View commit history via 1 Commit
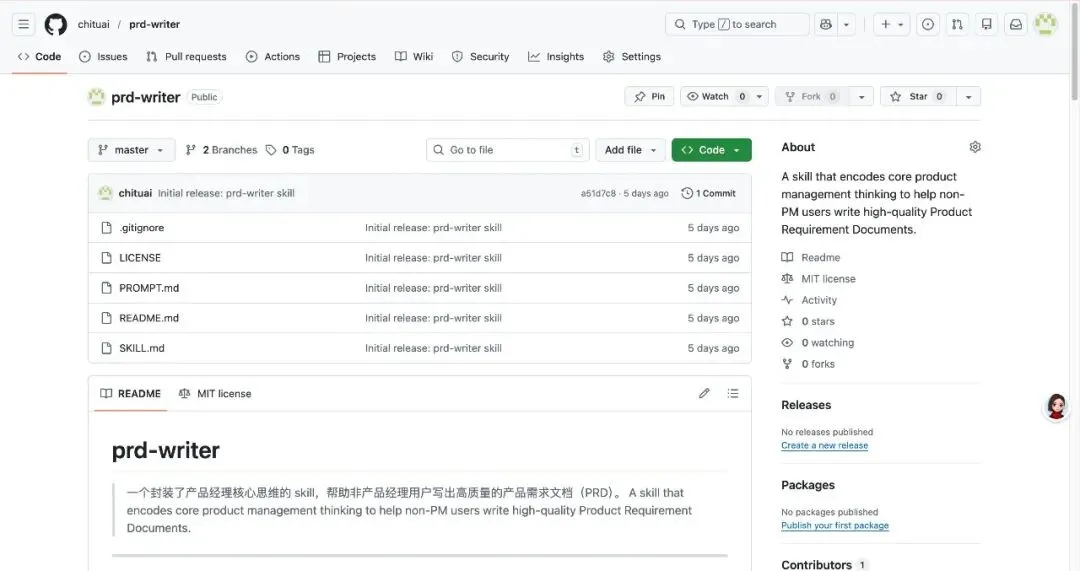This screenshot has width=1080, height=571. coord(709,193)
